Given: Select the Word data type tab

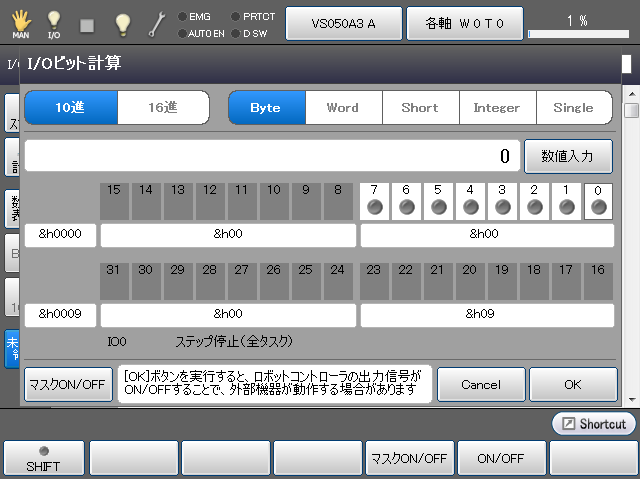Looking at the screenshot, I should coord(342,107).
